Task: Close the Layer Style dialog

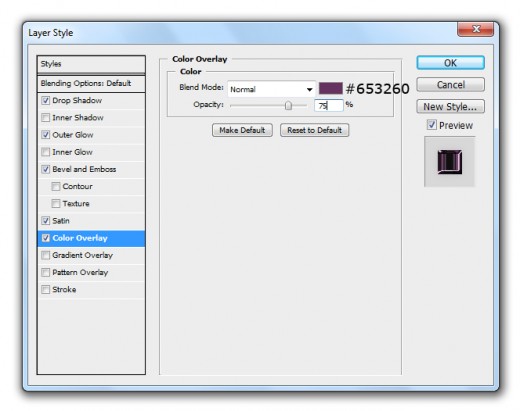Action: pos(476,29)
